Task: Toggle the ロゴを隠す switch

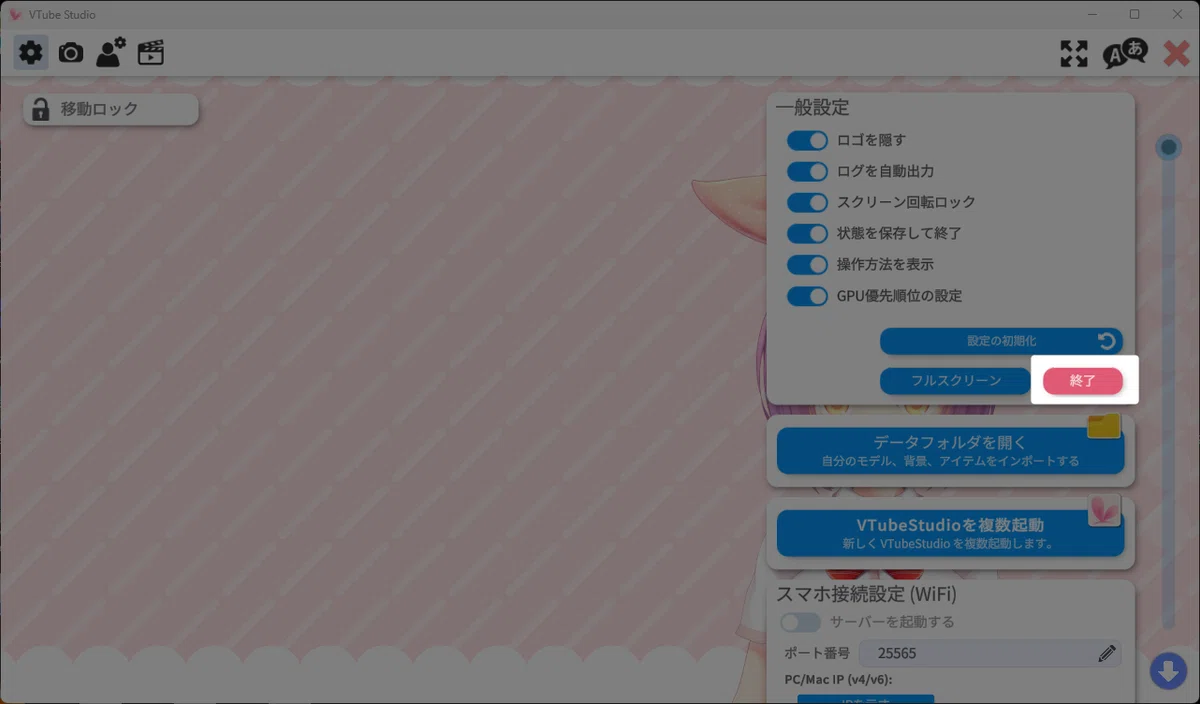Action: 807,140
